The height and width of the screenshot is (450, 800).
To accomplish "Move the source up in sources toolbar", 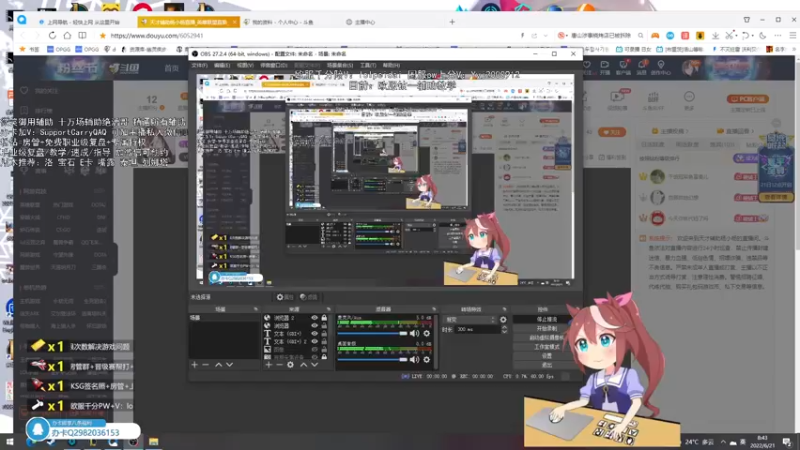I will pyautogui.click(x=304, y=365).
